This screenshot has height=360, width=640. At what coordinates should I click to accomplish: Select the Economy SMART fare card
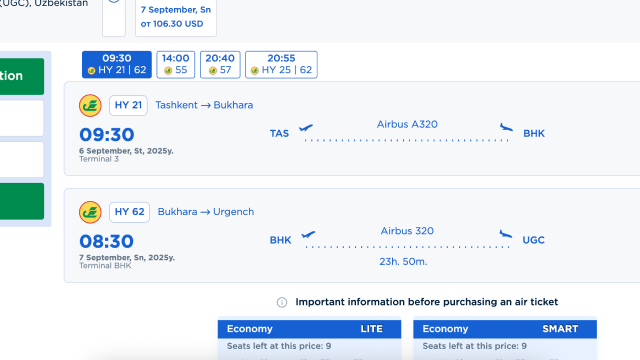505,338
